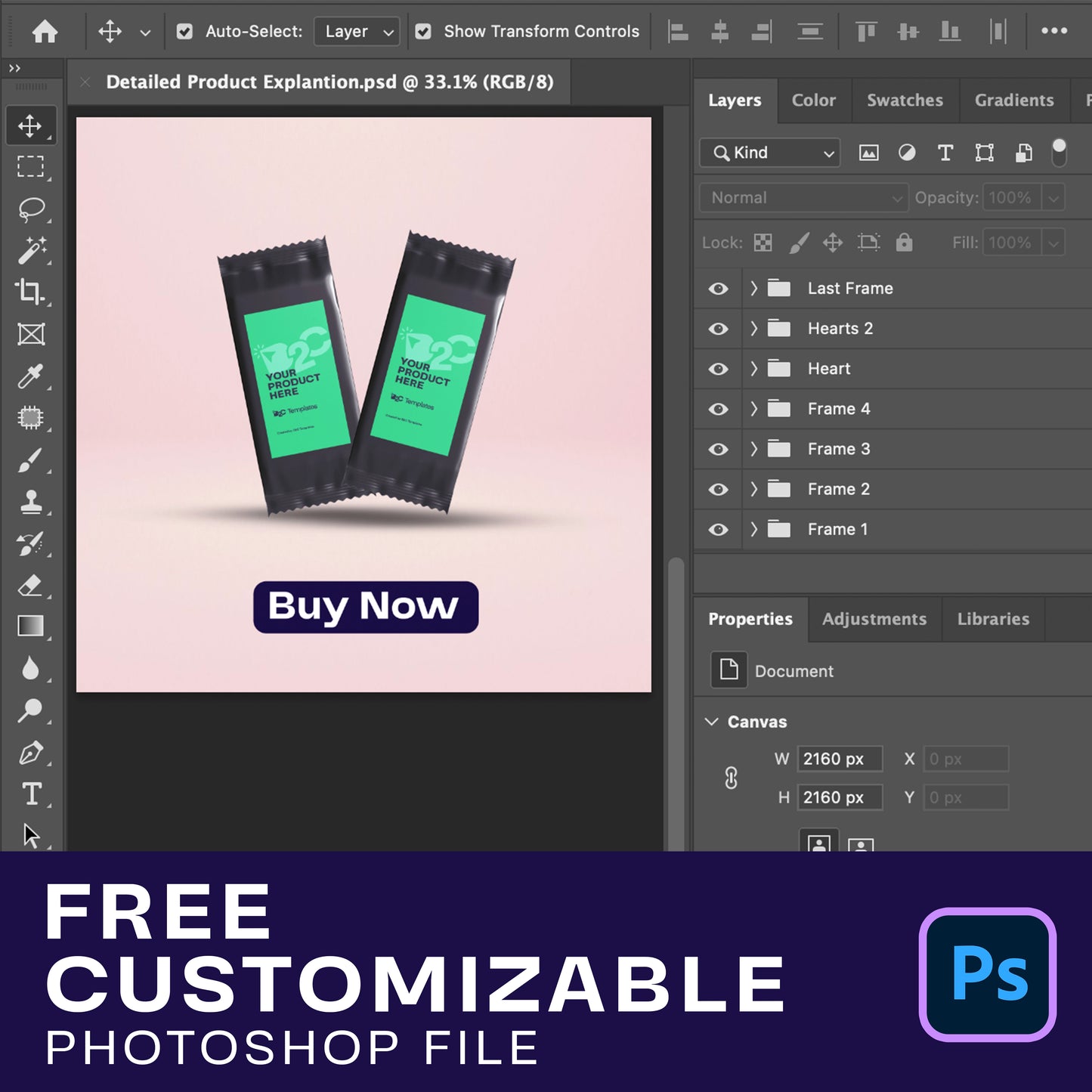Select the Lasso tool

click(x=31, y=209)
